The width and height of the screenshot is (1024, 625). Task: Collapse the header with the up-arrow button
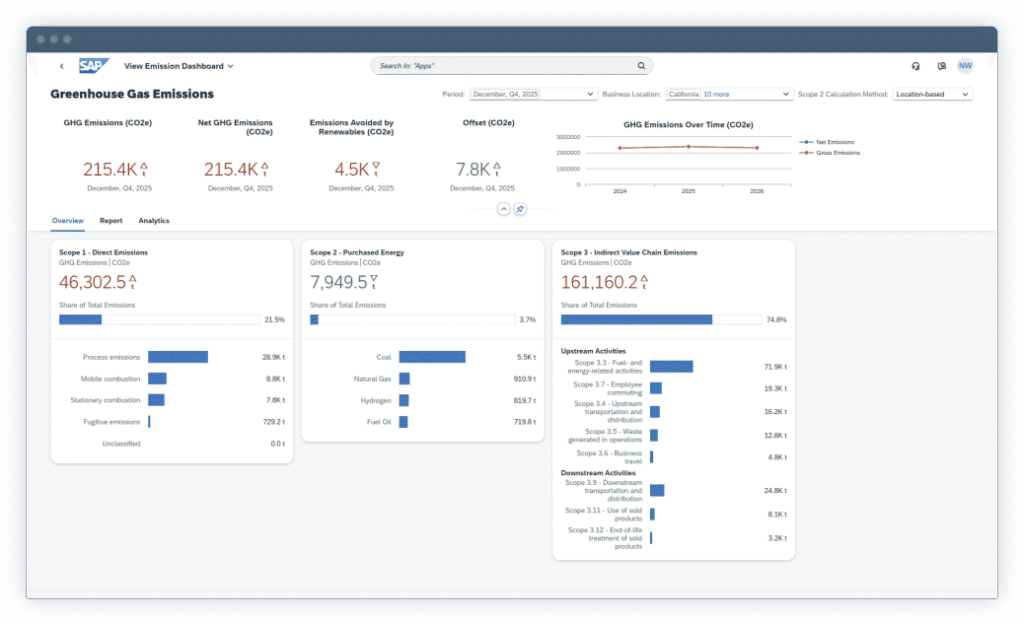point(504,209)
